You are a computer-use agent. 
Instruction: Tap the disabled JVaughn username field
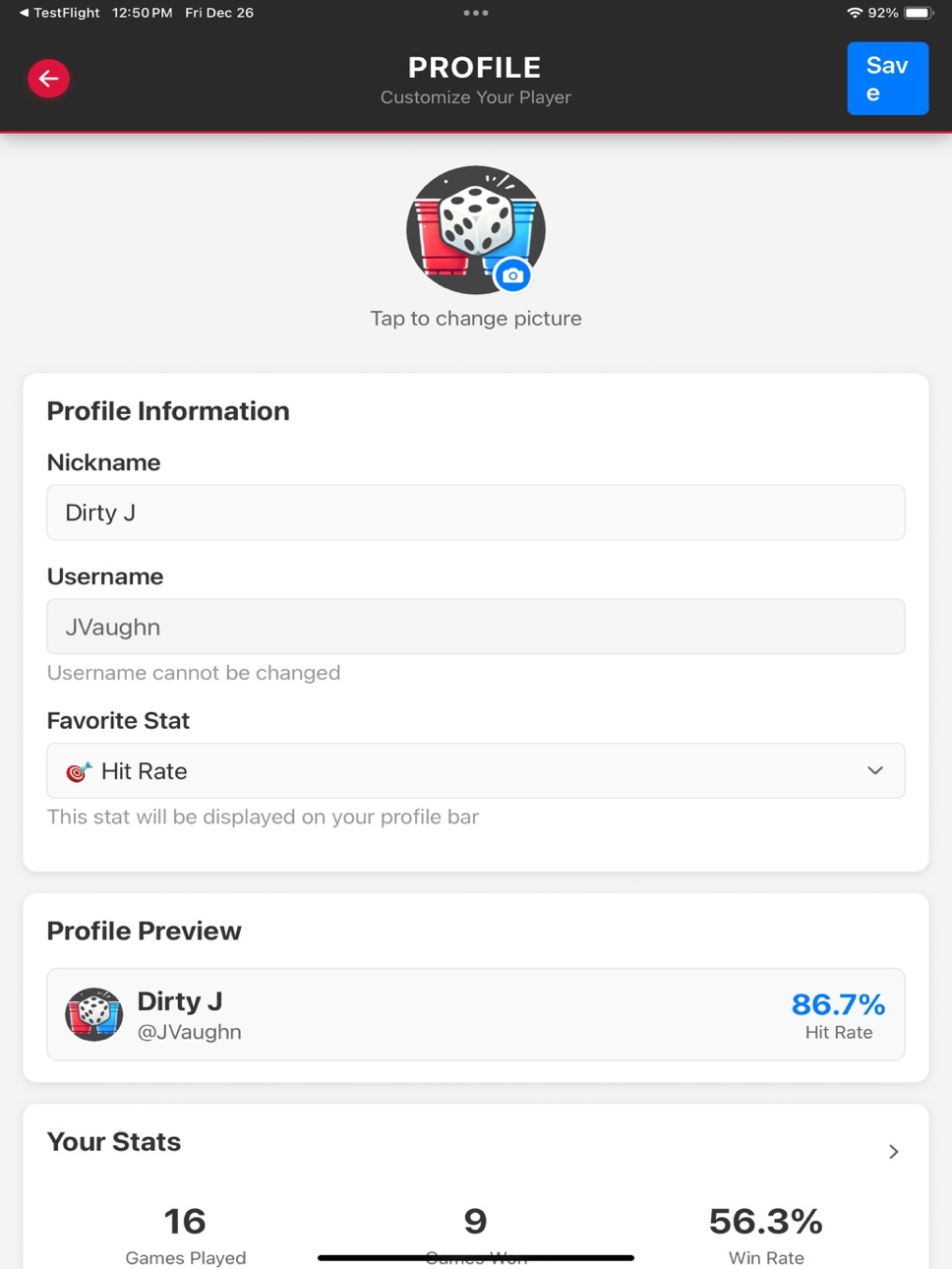click(x=476, y=627)
